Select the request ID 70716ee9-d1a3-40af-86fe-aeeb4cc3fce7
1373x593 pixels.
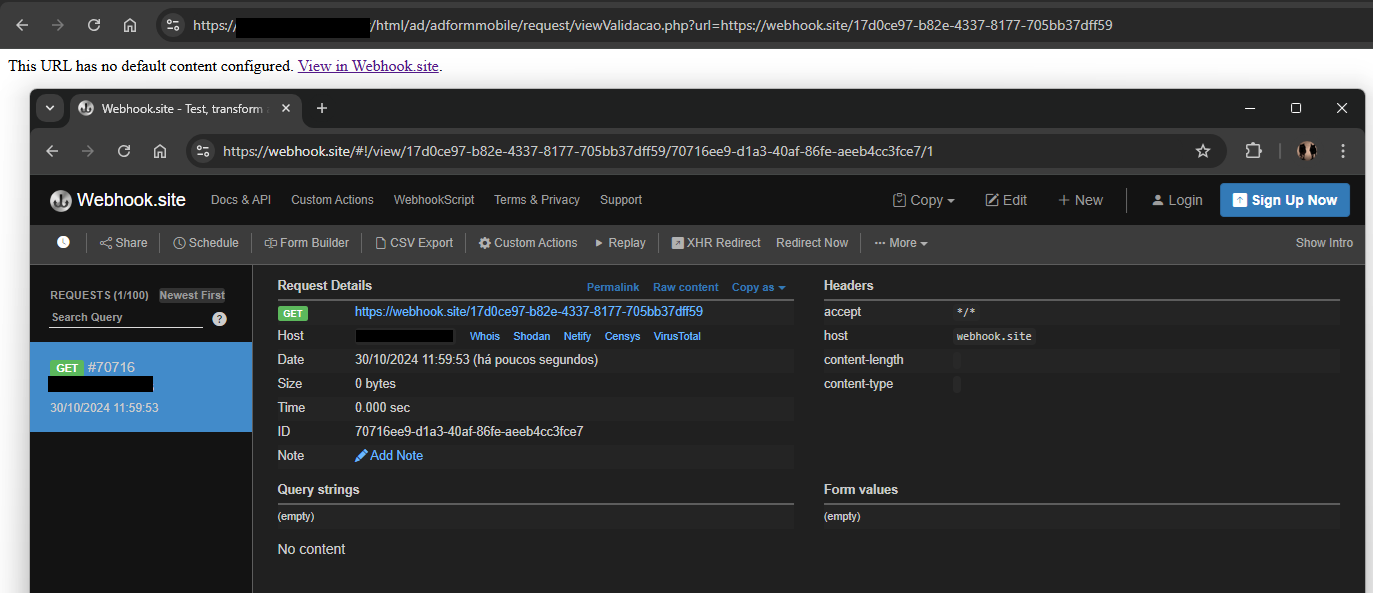(469, 432)
